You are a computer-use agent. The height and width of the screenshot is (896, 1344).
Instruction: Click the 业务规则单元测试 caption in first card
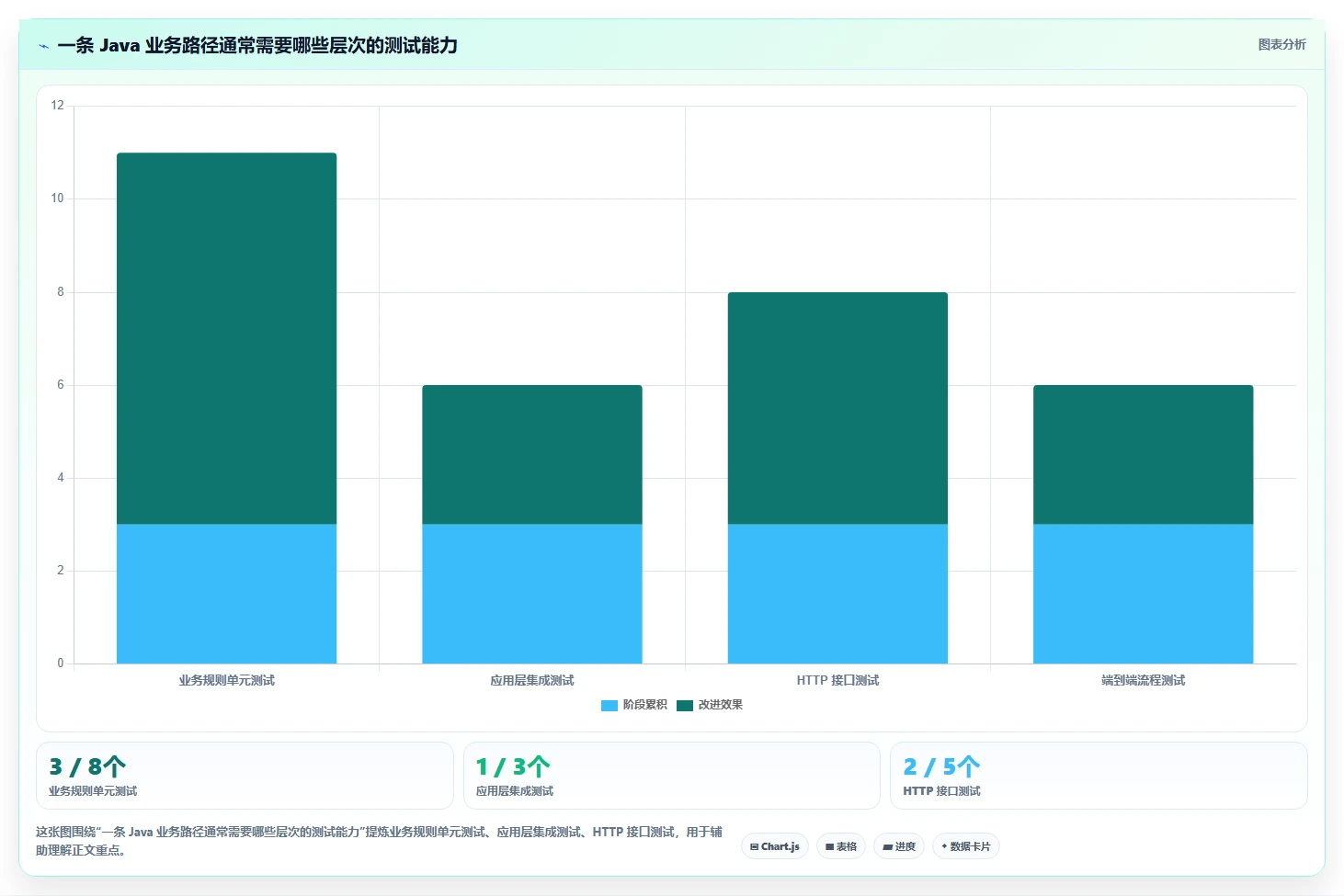coord(93,791)
